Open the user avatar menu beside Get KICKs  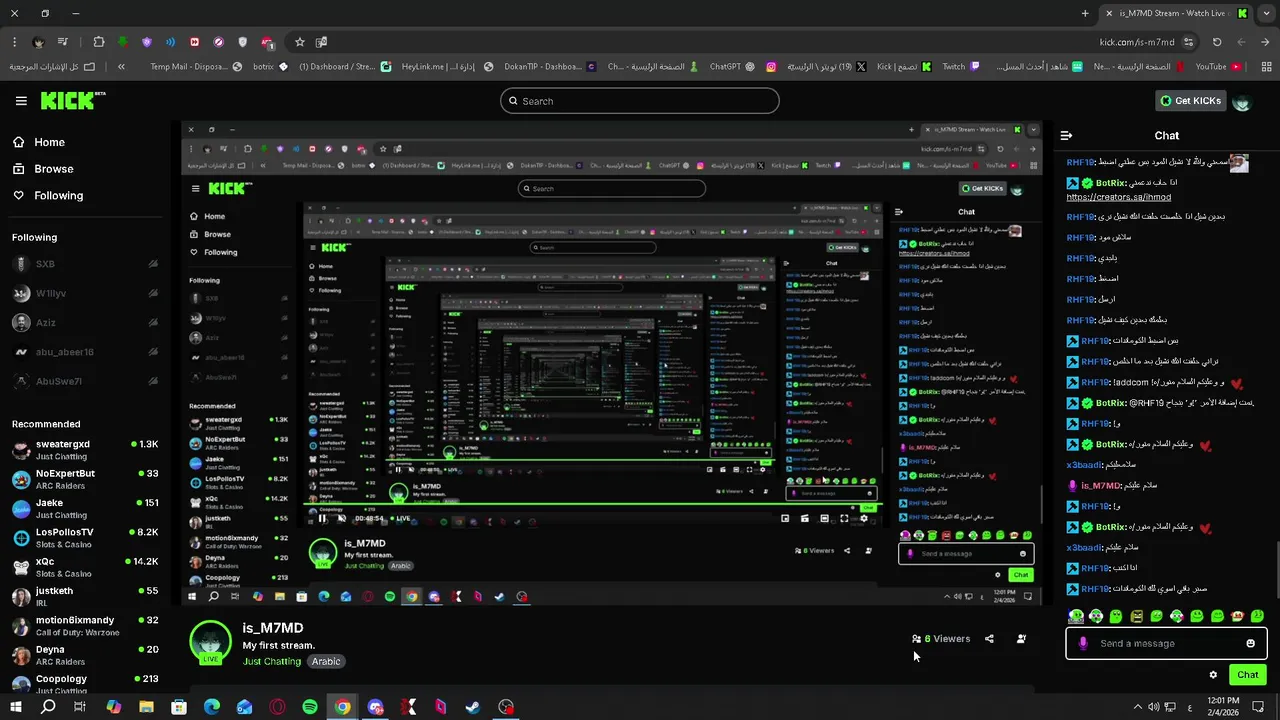click(x=1242, y=101)
